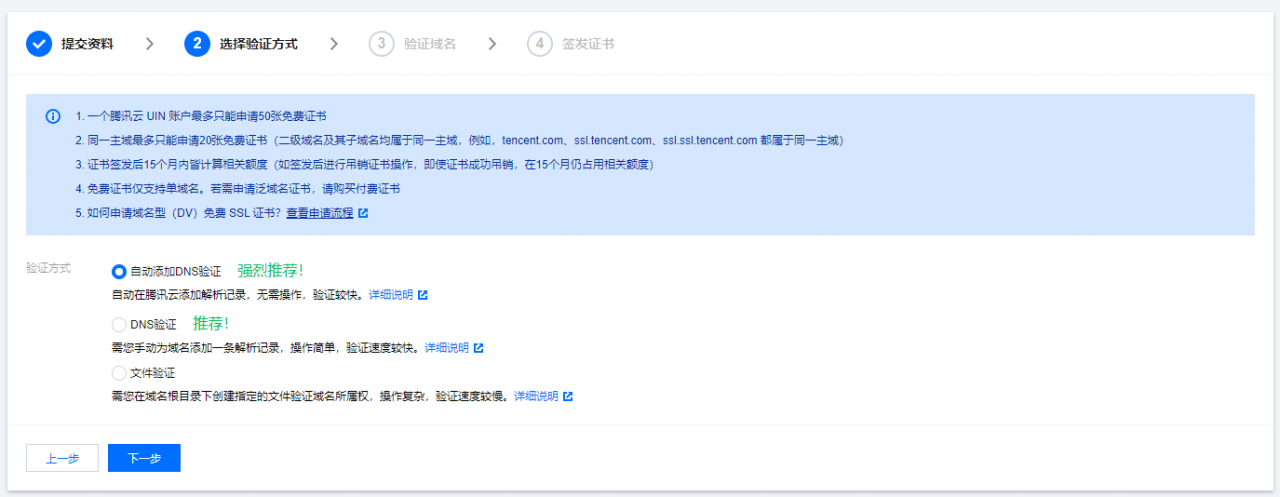Click the green 推荐! text after DNS验证

[211, 323]
